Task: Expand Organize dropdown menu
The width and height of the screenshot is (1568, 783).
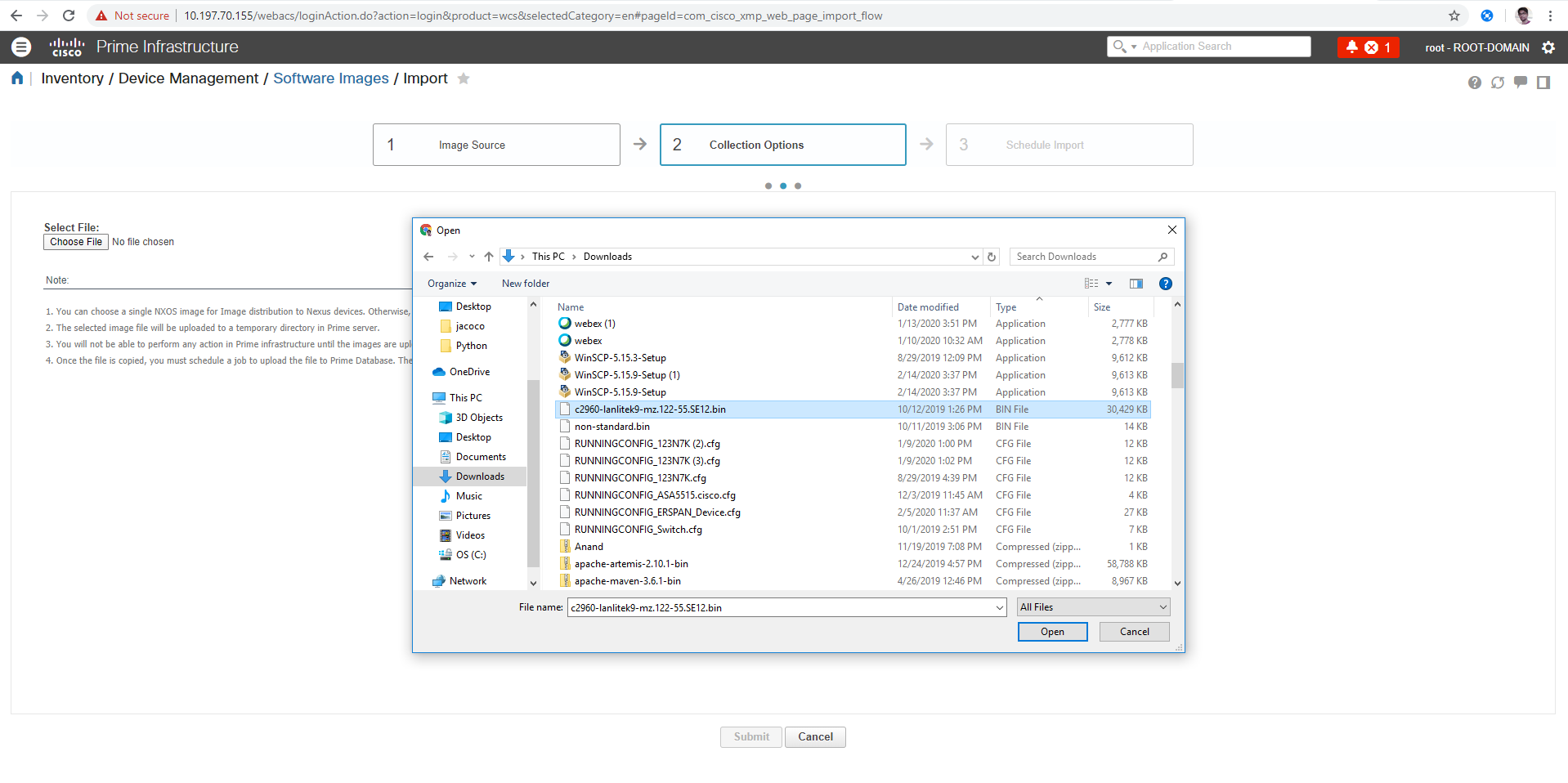Action: [x=452, y=284]
